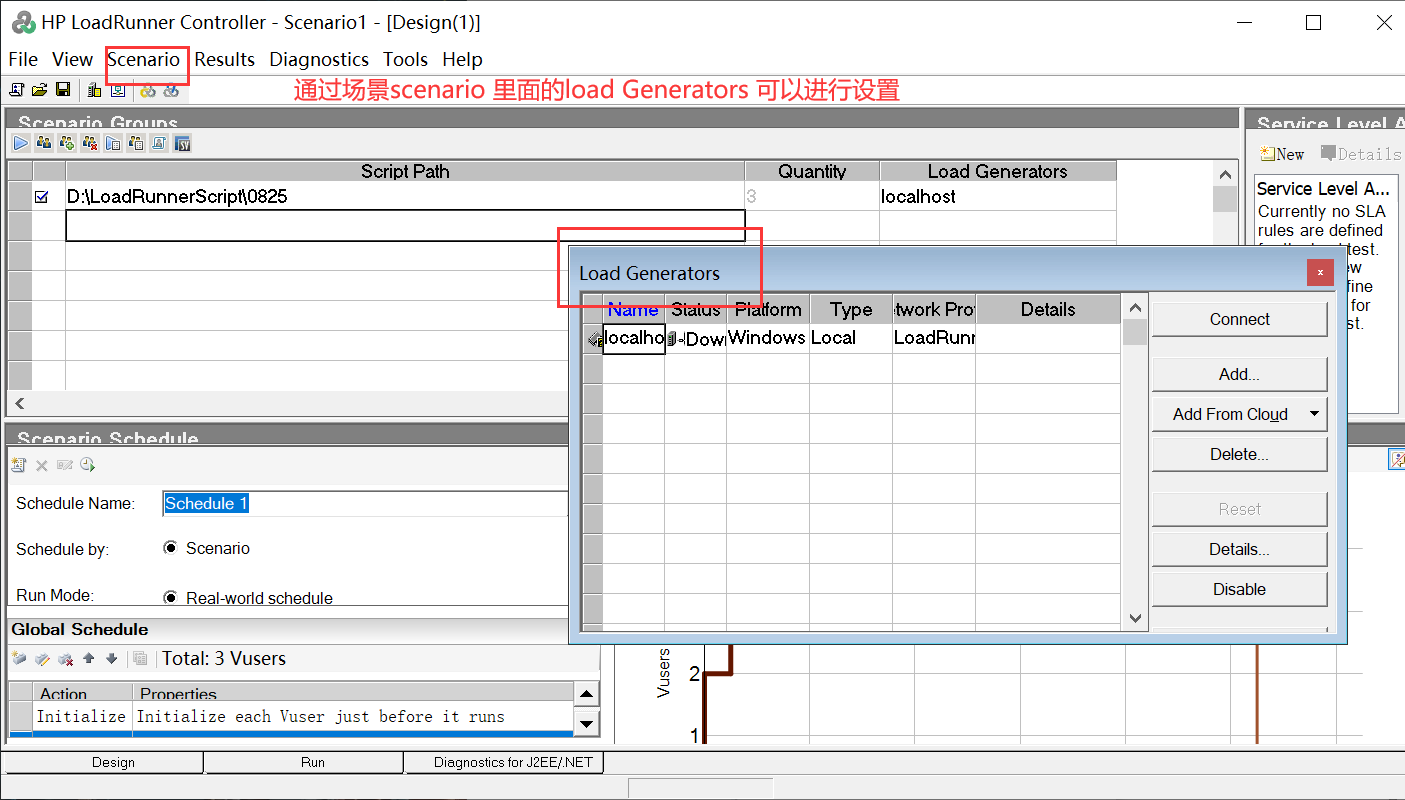The image size is (1405, 800).
Task: Click the Details column header in Load Generators
Action: coord(1048,309)
